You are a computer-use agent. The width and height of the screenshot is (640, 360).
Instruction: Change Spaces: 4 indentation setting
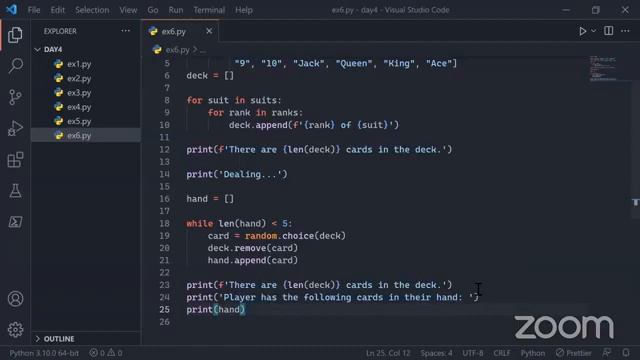[436, 353]
